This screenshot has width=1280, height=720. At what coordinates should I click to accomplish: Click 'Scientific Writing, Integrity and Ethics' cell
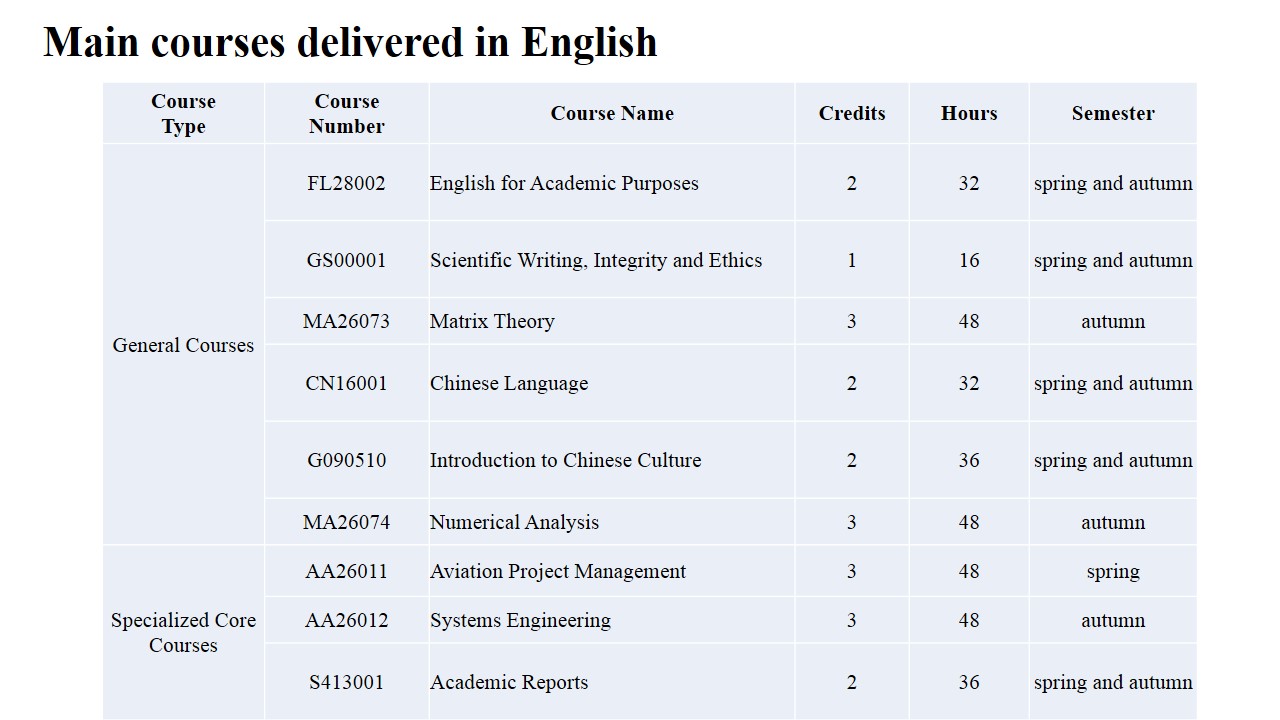click(x=596, y=260)
